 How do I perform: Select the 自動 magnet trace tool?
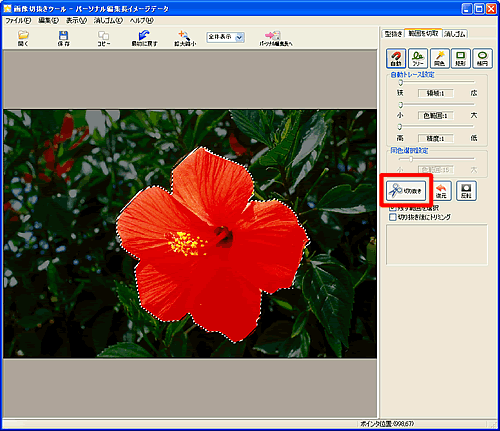[396, 58]
